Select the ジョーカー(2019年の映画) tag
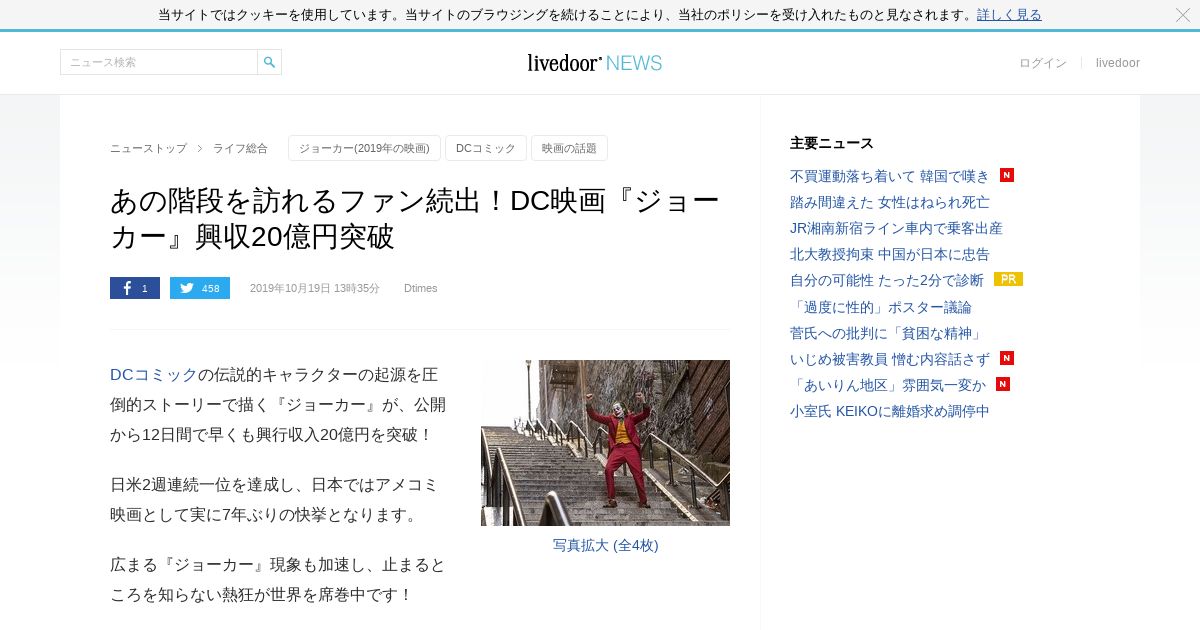This screenshot has width=1200, height=630. (x=364, y=148)
